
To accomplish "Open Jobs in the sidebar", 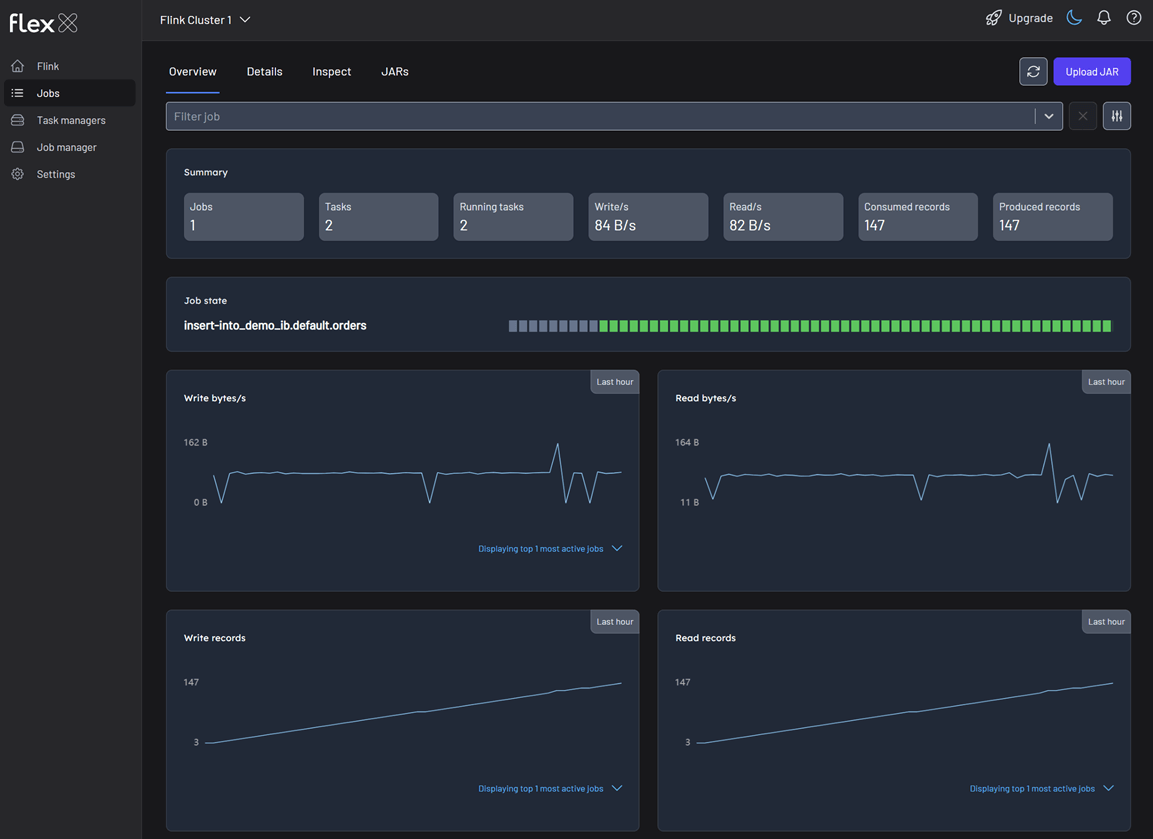I will click(x=70, y=93).
